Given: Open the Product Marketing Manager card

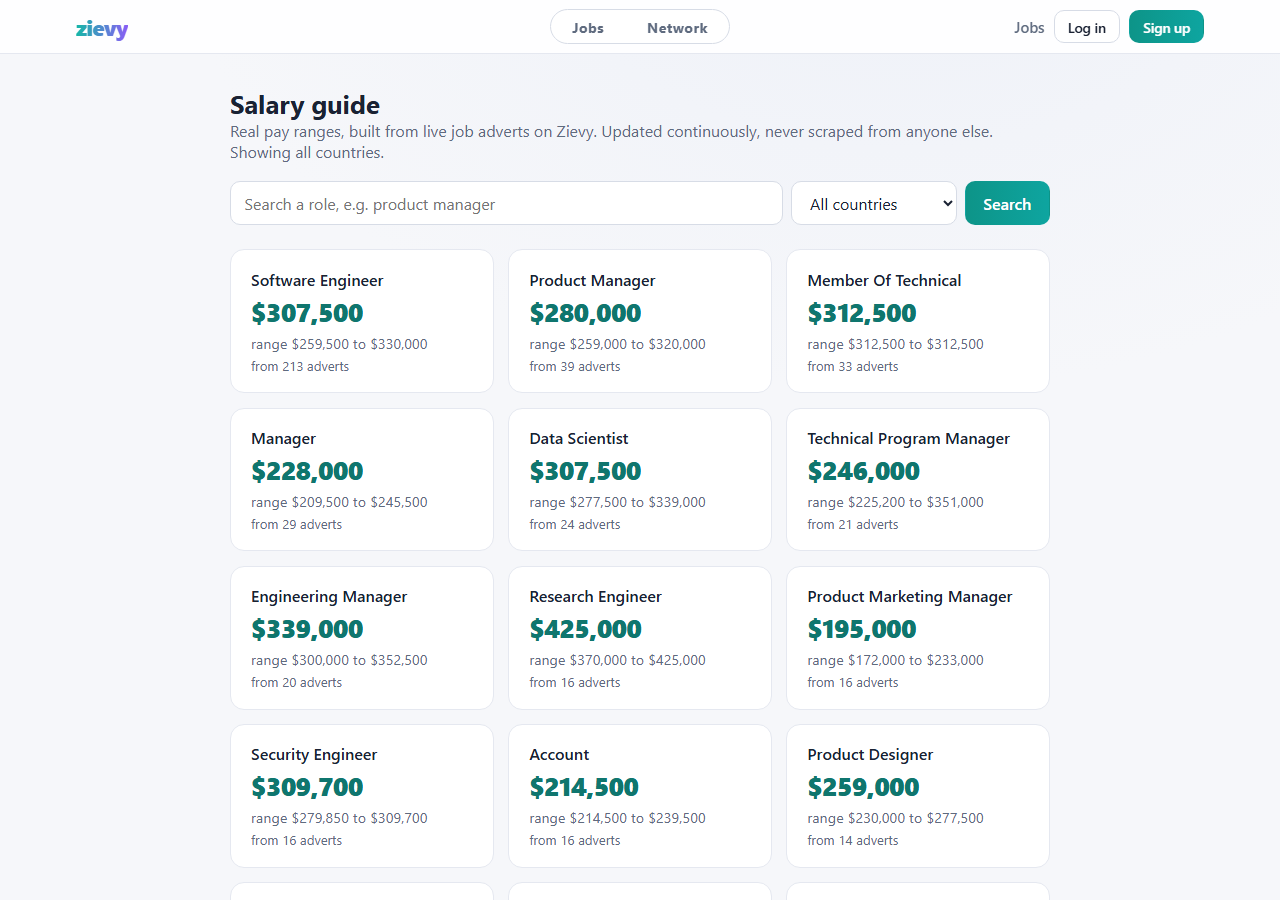Looking at the screenshot, I should point(918,637).
